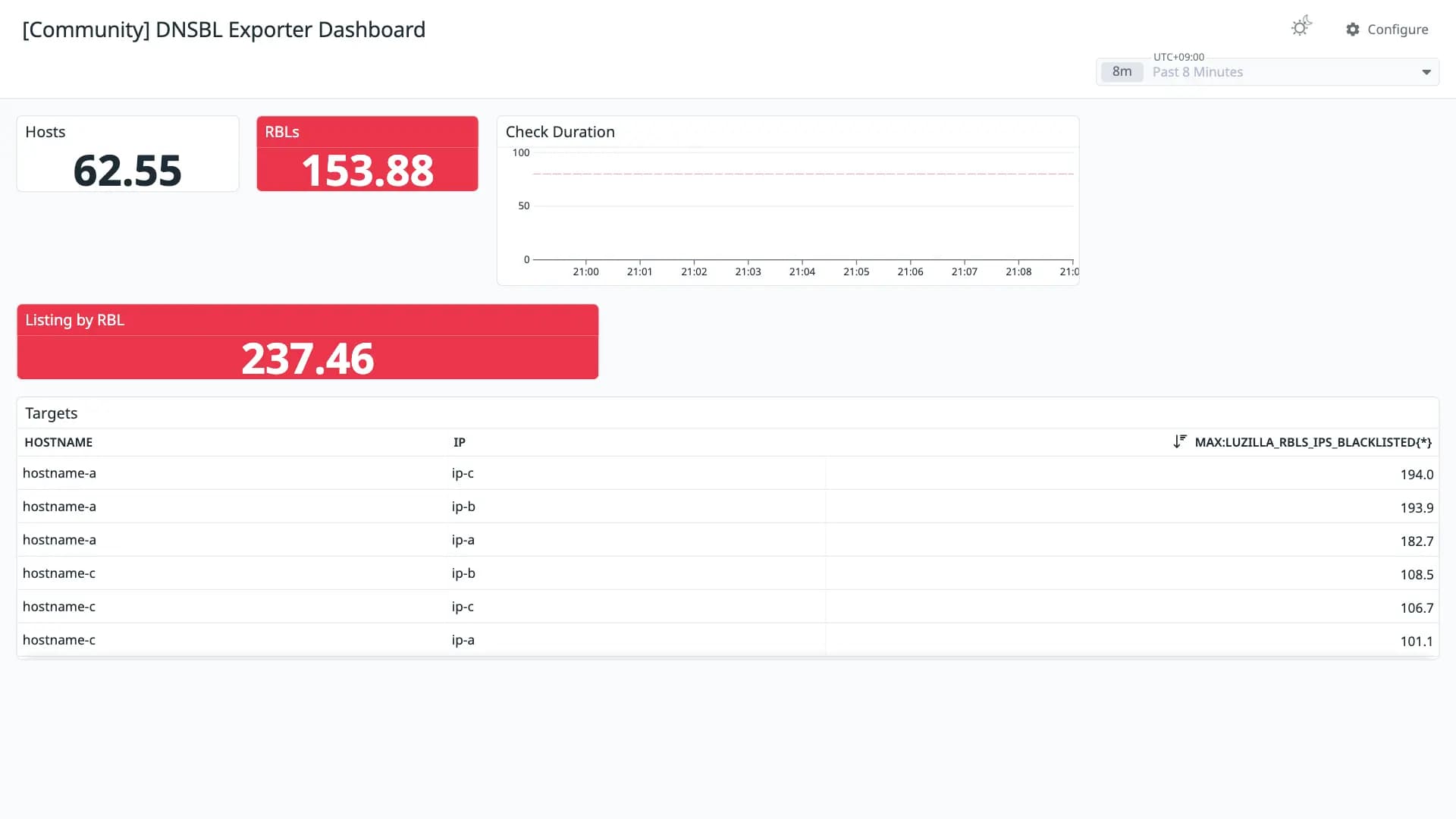Click ip-c cell in the 106.7 row
Viewport: 1456px width, 819px height.
(x=463, y=607)
